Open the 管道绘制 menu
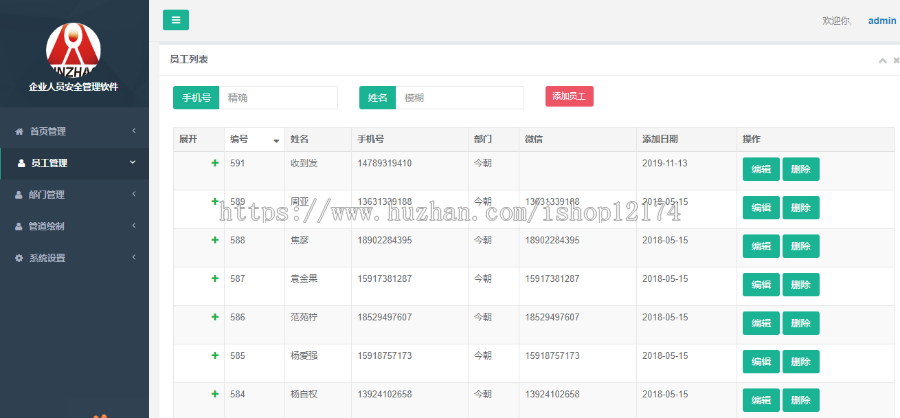Screen dimensions: 900x418 pyautogui.click(x=75, y=226)
